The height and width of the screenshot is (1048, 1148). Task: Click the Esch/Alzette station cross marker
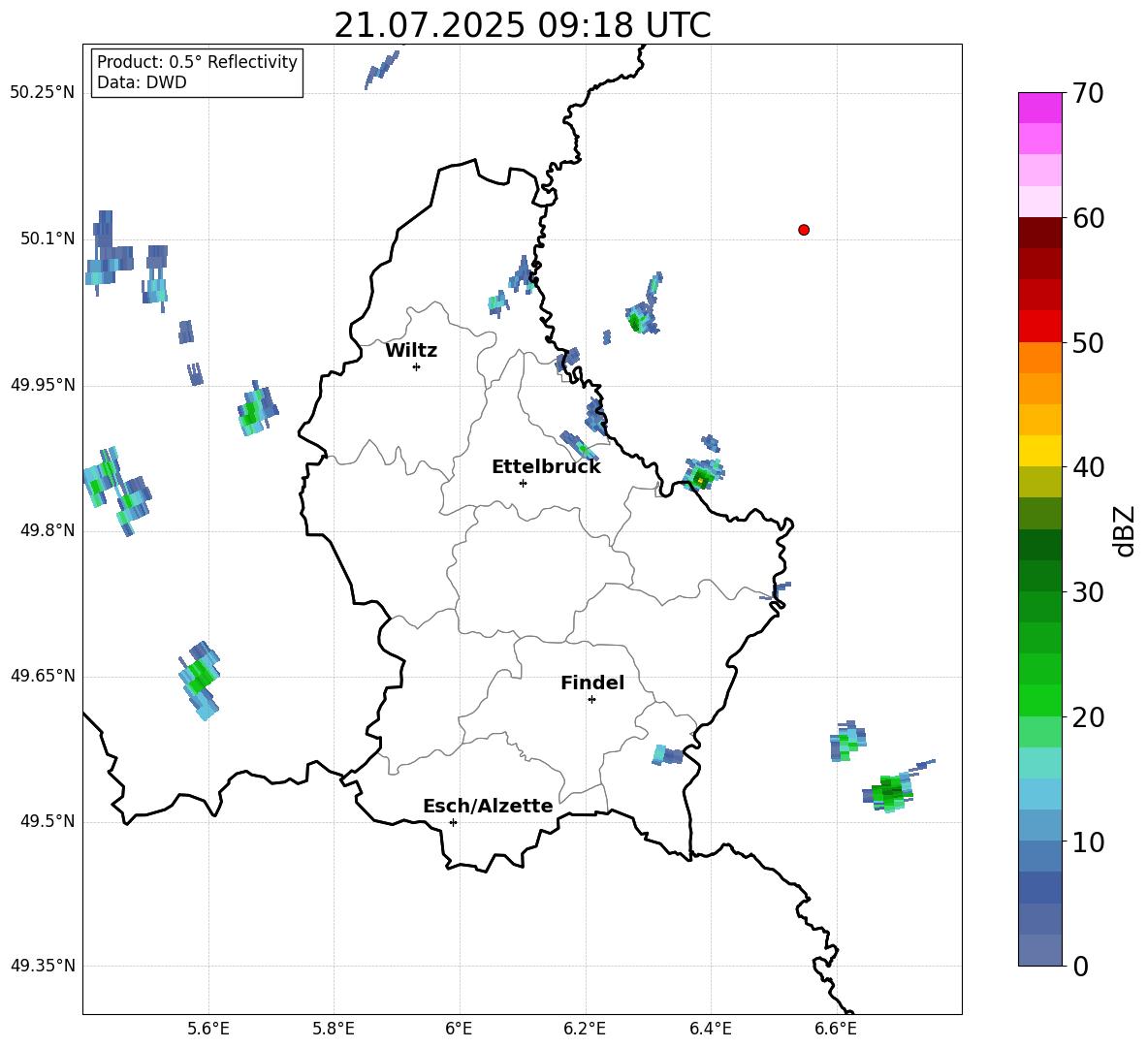coord(453,822)
